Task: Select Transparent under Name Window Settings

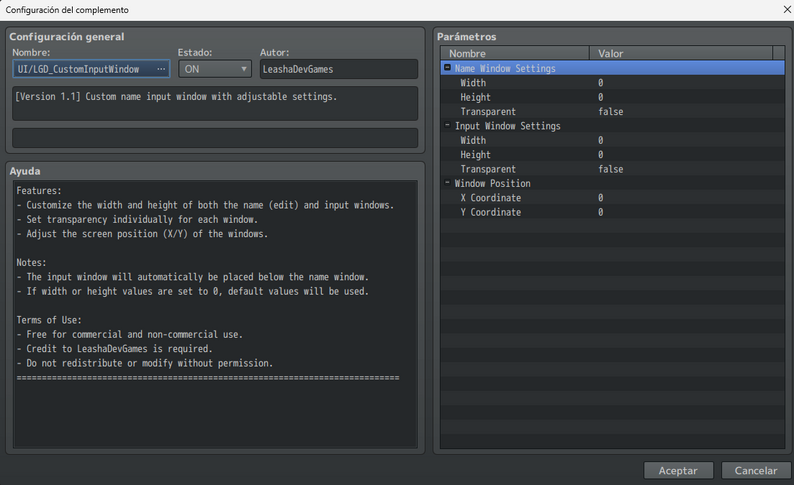Action: [488, 111]
